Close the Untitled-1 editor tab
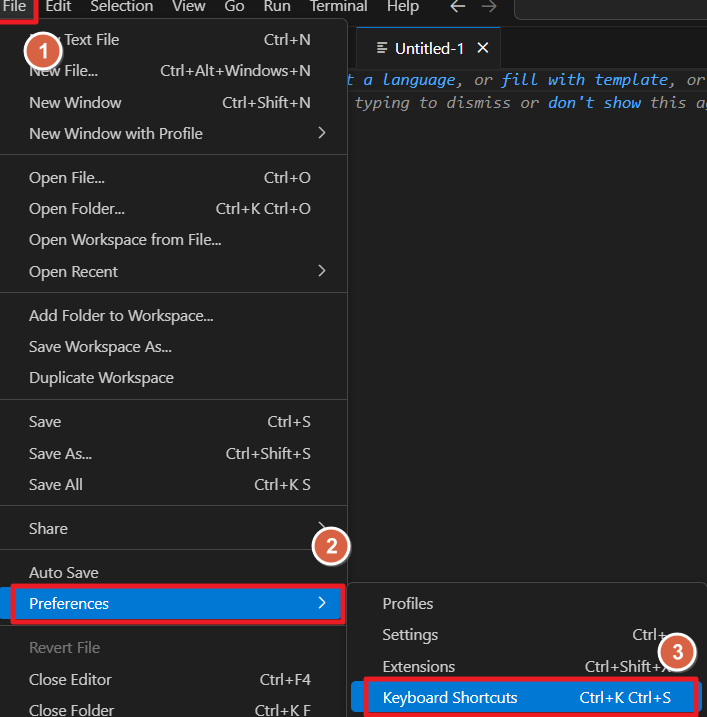 (x=482, y=48)
